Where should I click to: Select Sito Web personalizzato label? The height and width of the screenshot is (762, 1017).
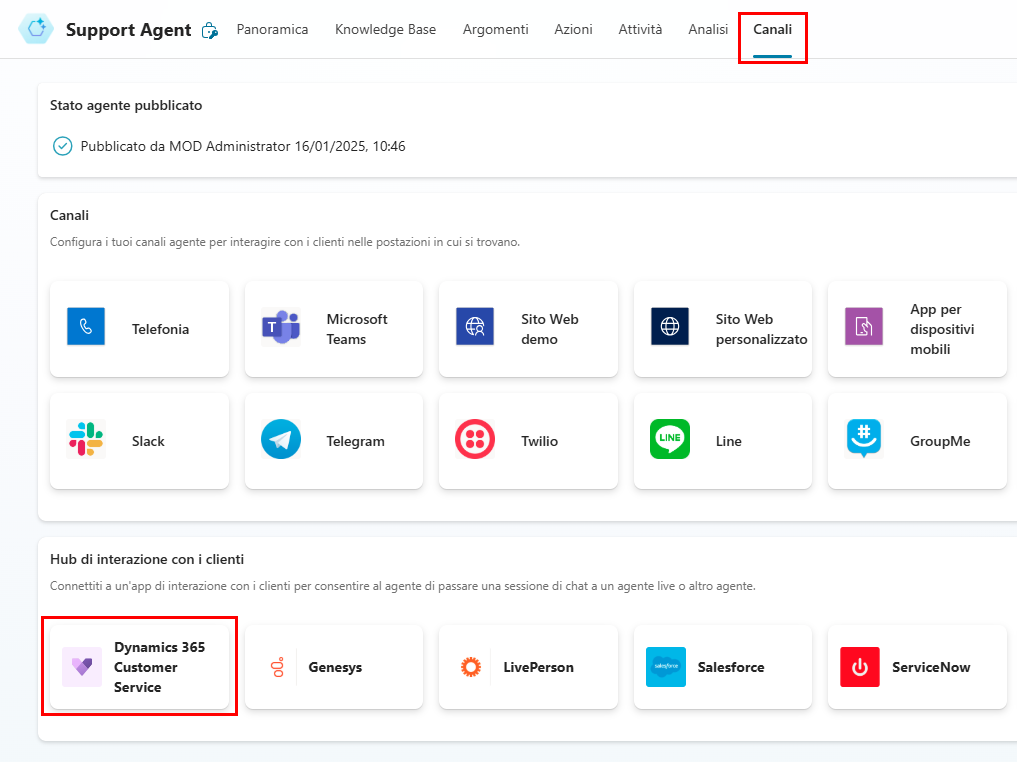[x=761, y=329]
